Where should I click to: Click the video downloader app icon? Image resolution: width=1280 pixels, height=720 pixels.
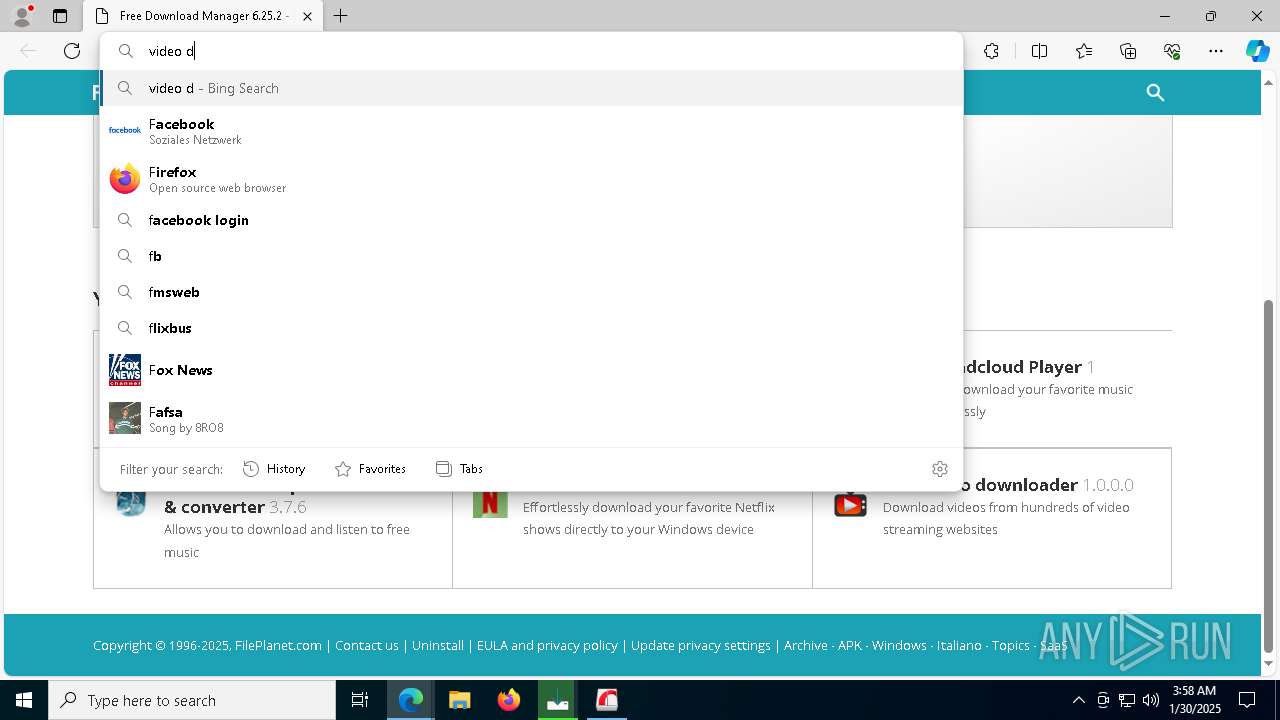pos(850,504)
